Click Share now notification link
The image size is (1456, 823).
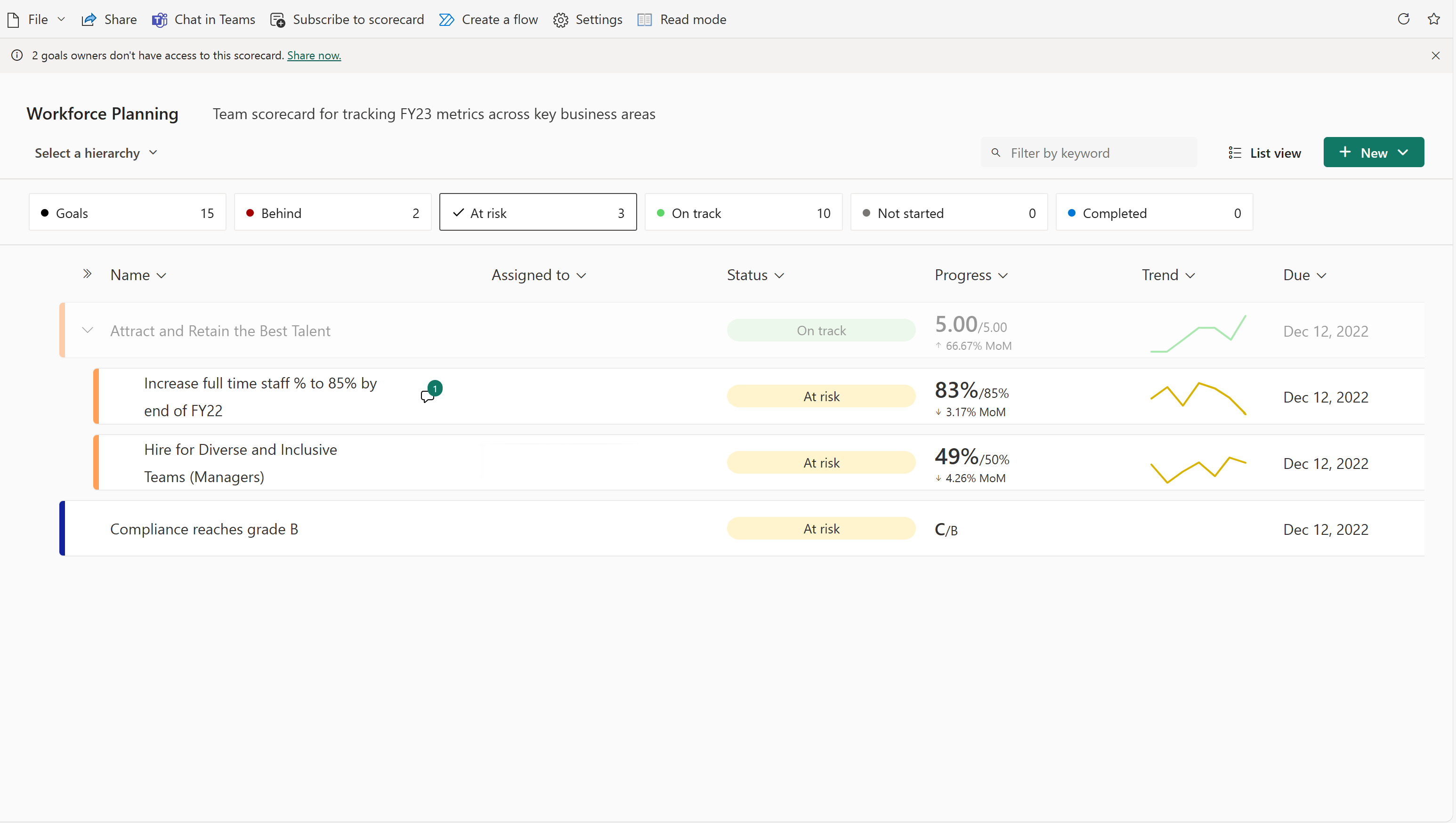click(x=314, y=55)
